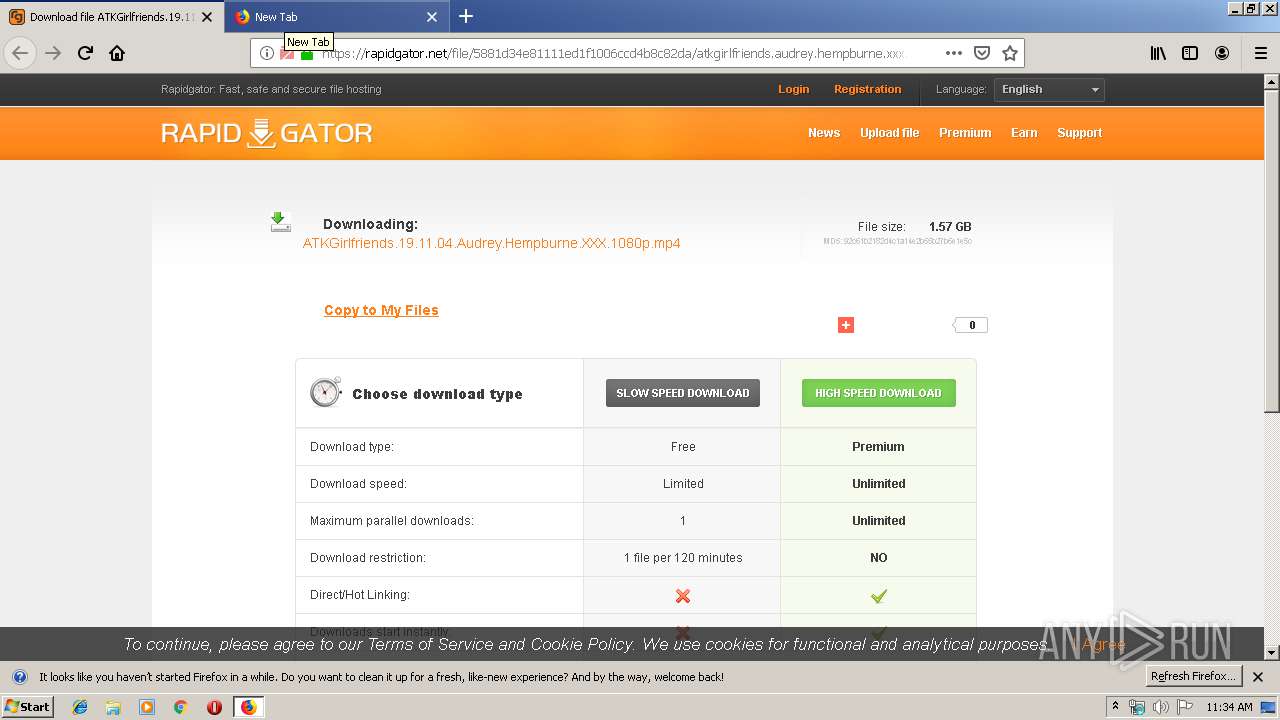Close the New Tab tab
This screenshot has height=720, width=1280.
(432, 17)
